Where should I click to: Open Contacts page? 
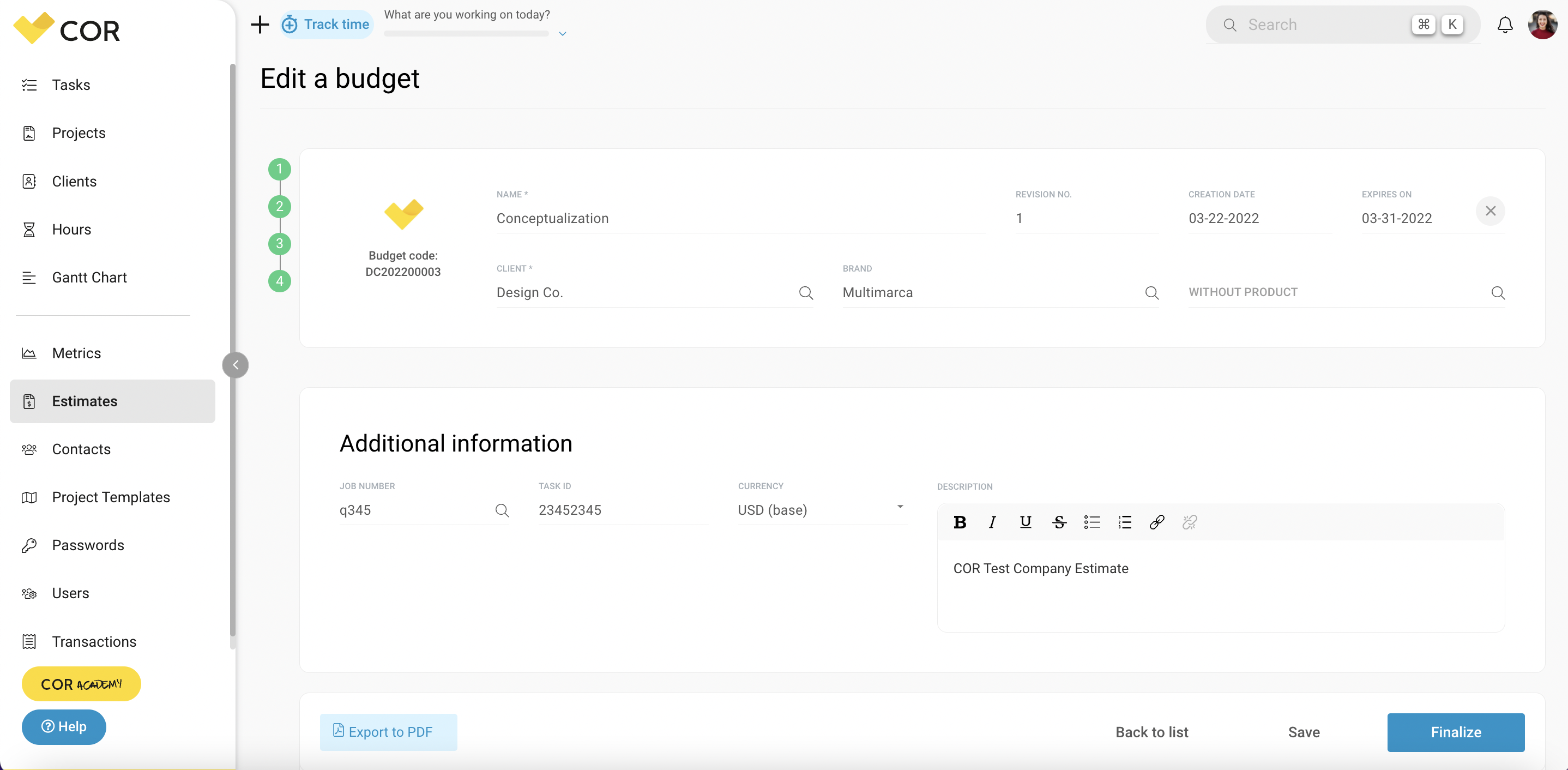113,449
